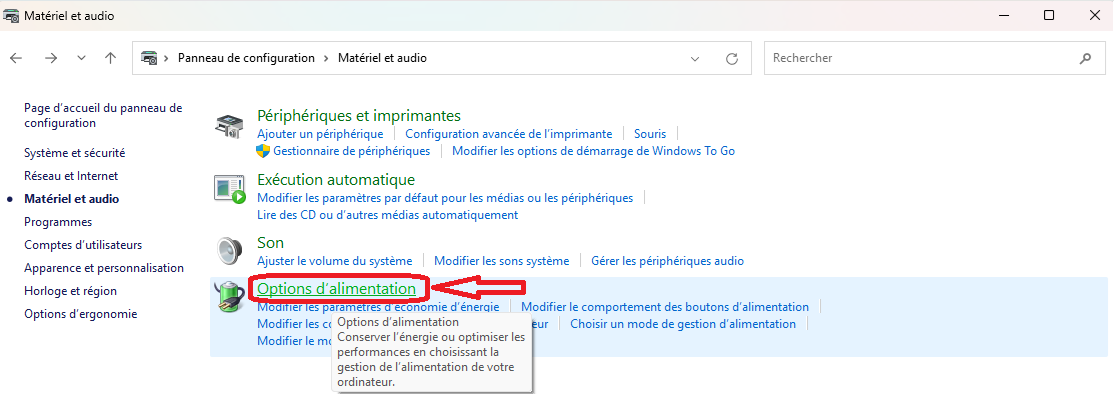This screenshot has width=1114, height=394.
Task: Go forward using the forward arrow
Action: pyautogui.click(x=50, y=58)
